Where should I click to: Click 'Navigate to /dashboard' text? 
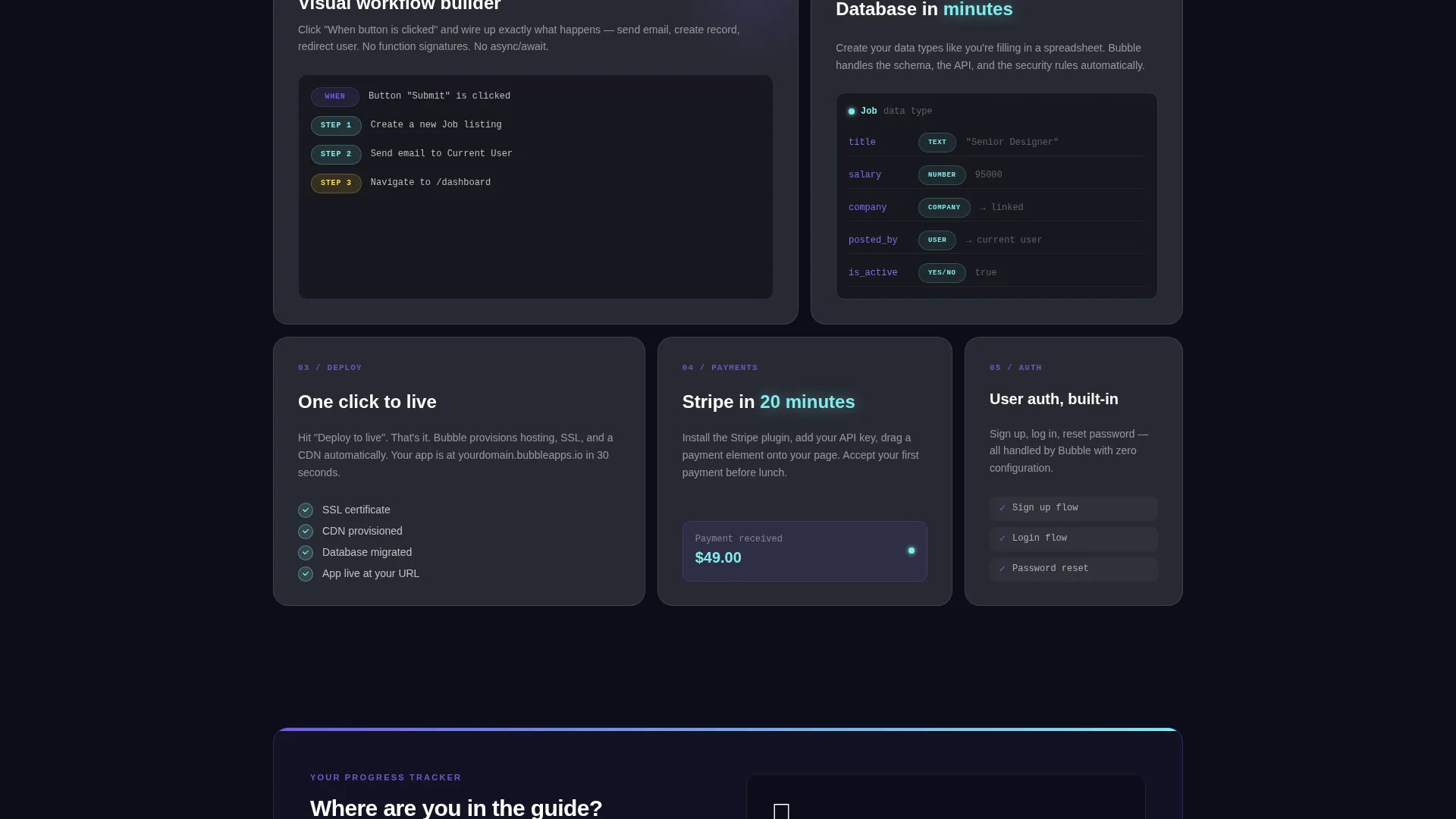point(431,183)
